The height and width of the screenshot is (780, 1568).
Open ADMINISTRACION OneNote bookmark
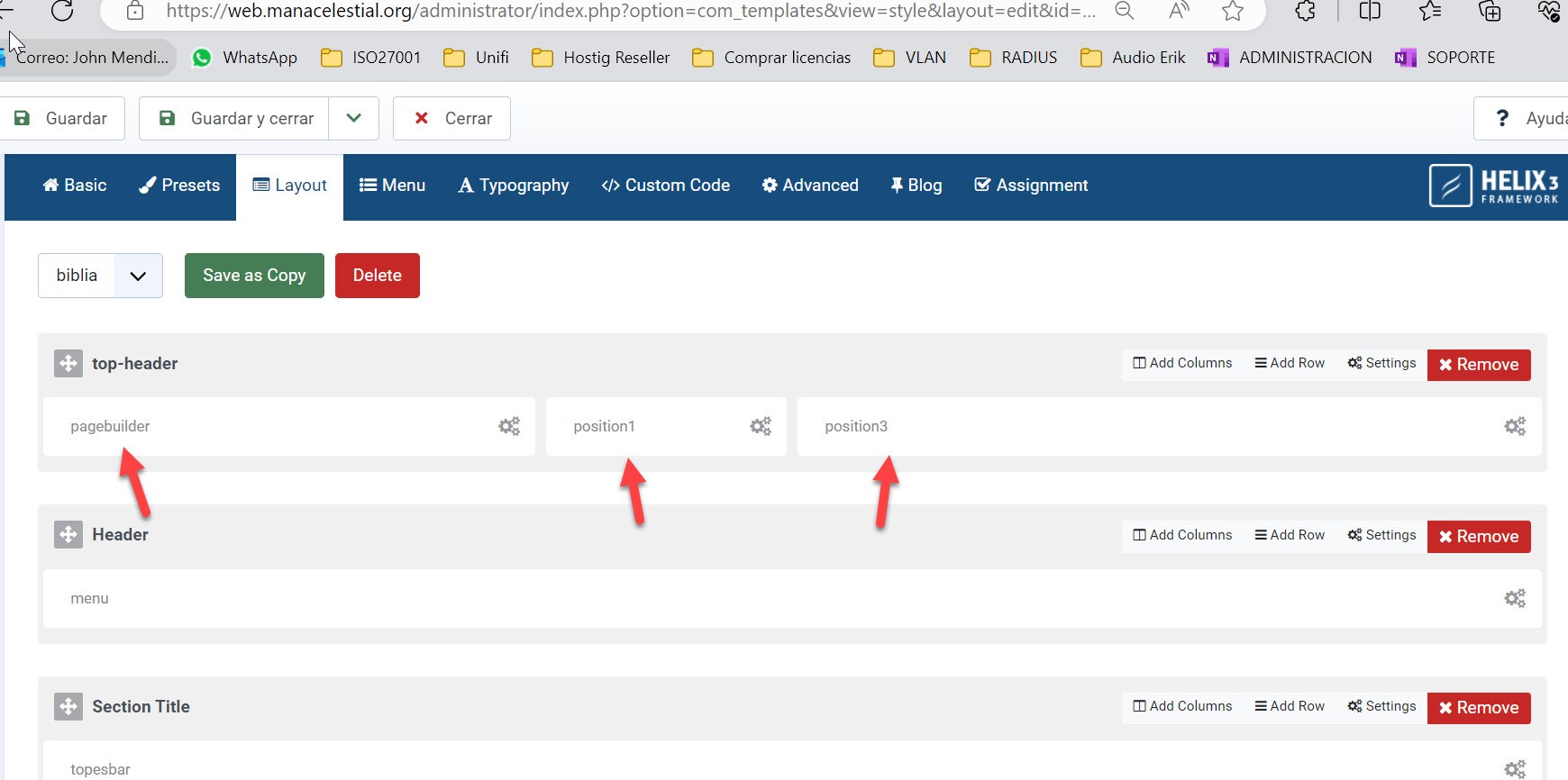click(x=1290, y=58)
